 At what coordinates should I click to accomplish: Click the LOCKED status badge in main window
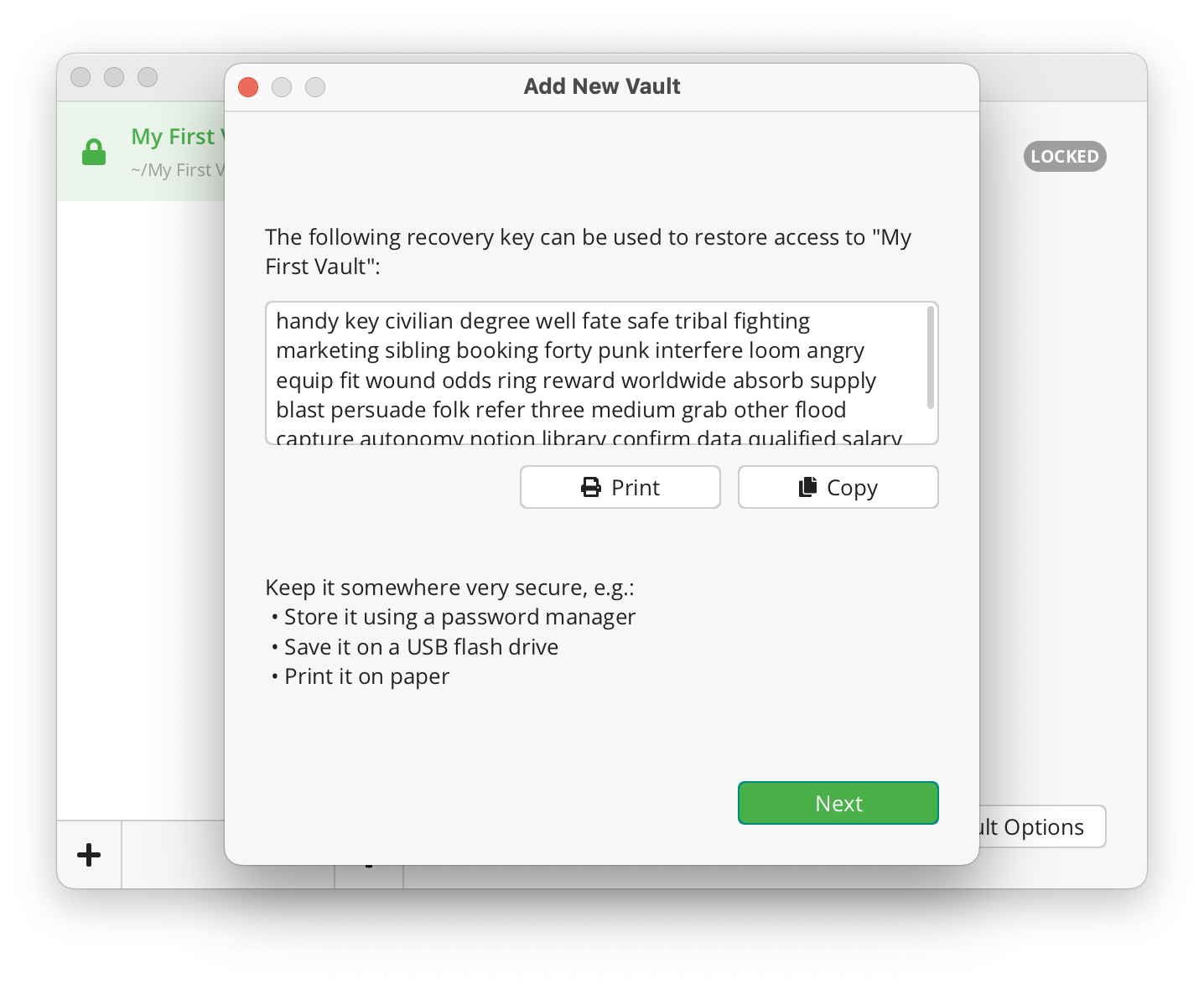tap(1065, 157)
